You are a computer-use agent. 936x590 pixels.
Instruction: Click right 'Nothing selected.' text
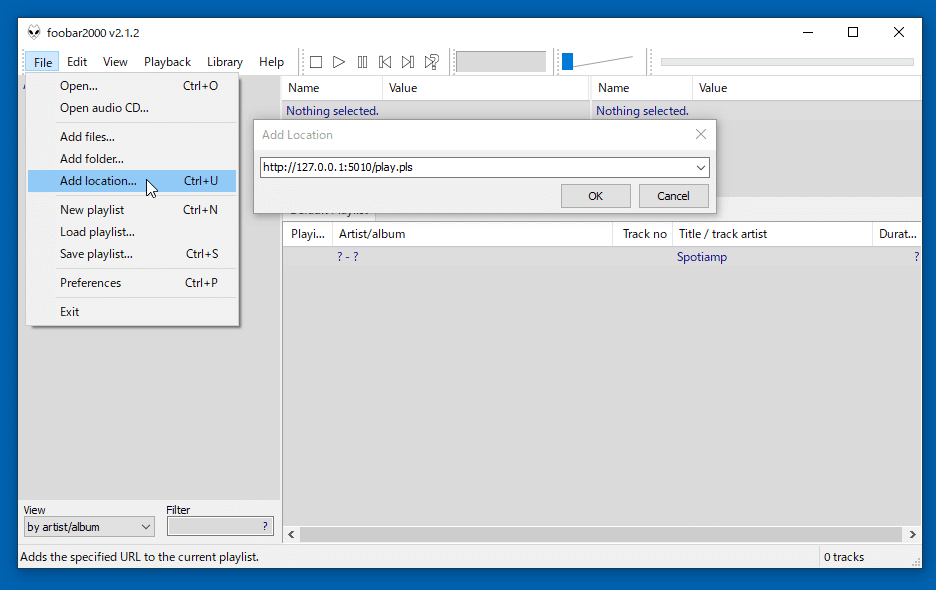click(642, 111)
